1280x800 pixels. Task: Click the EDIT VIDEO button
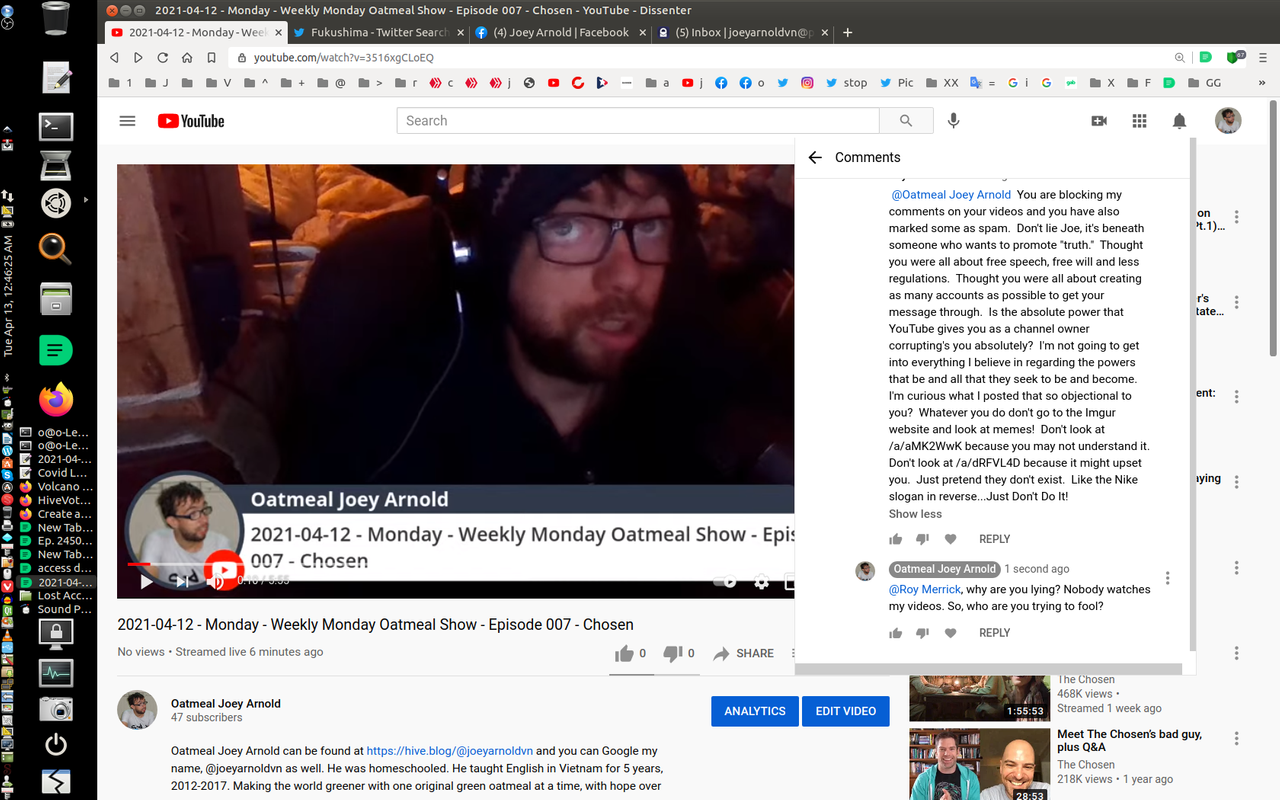click(x=846, y=711)
